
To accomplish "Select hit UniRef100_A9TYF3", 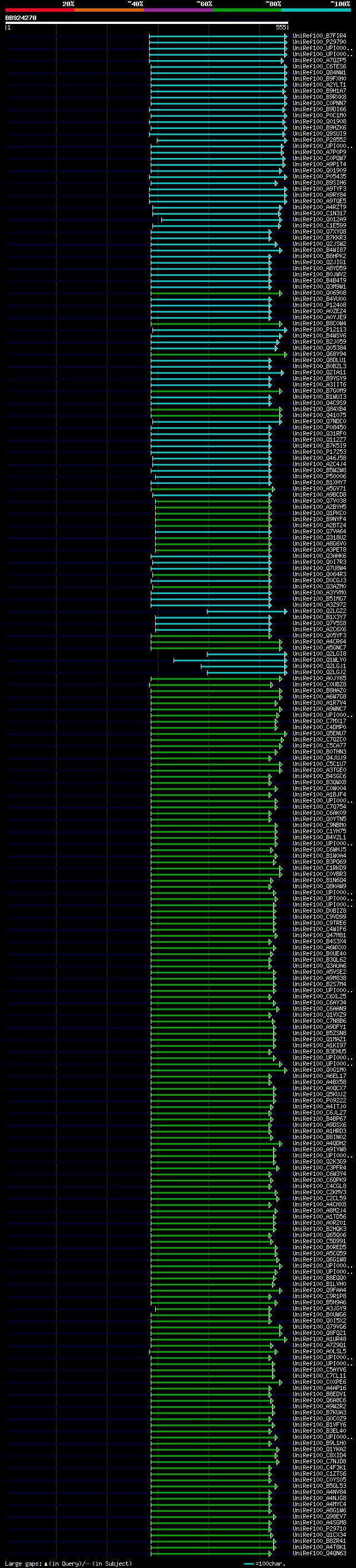I will (x=319, y=189).
